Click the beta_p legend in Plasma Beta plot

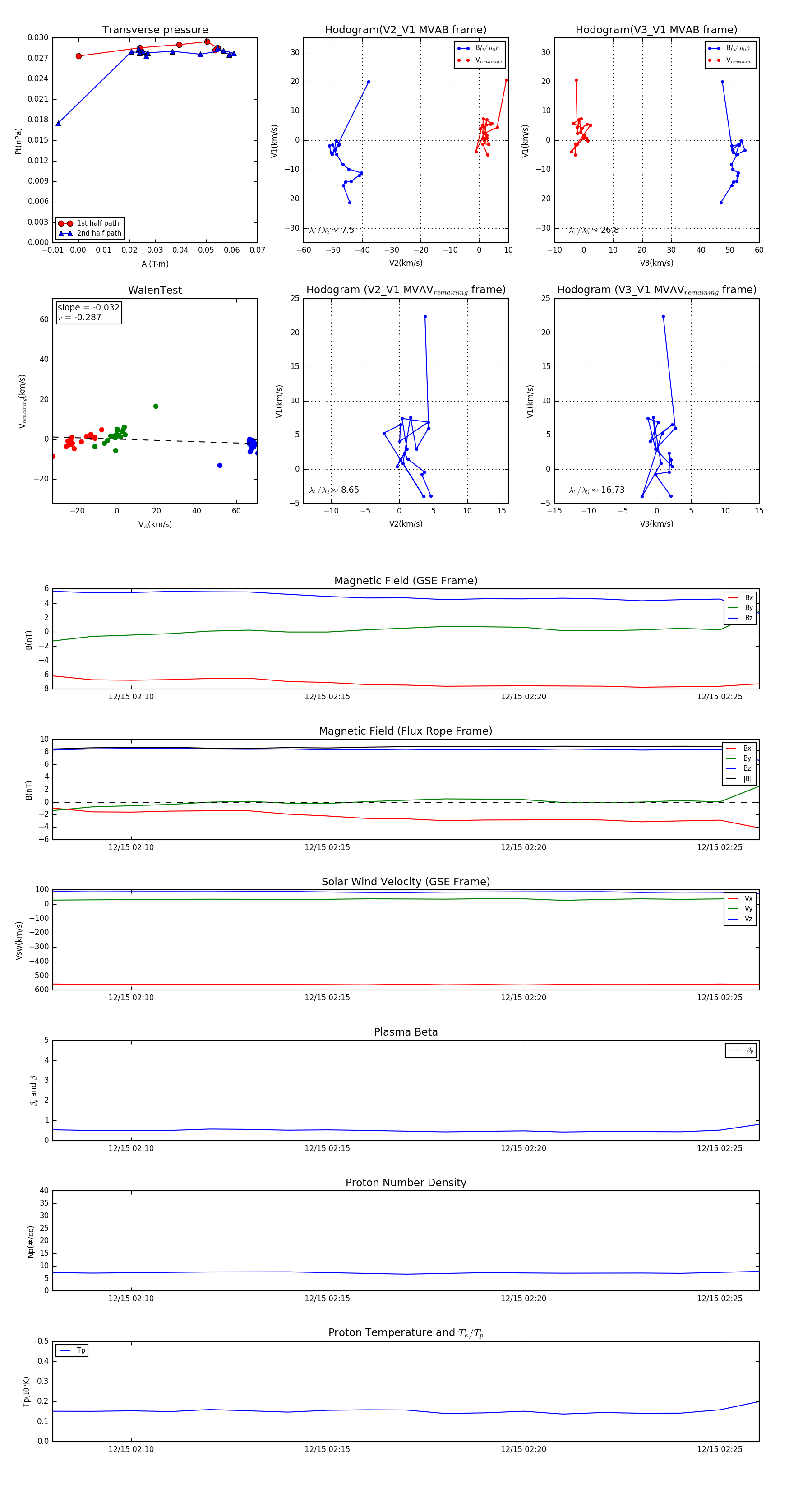click(x=742, y=1050)
